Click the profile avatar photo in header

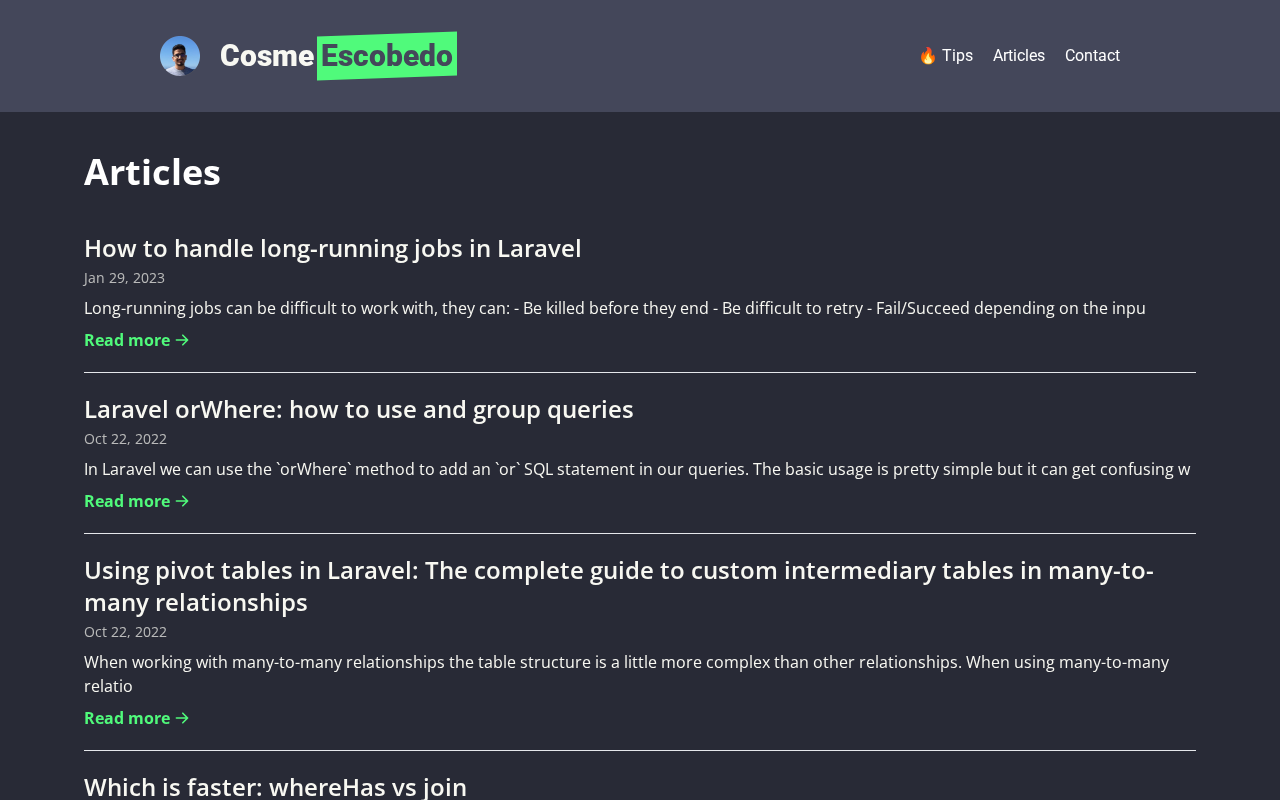180,56
